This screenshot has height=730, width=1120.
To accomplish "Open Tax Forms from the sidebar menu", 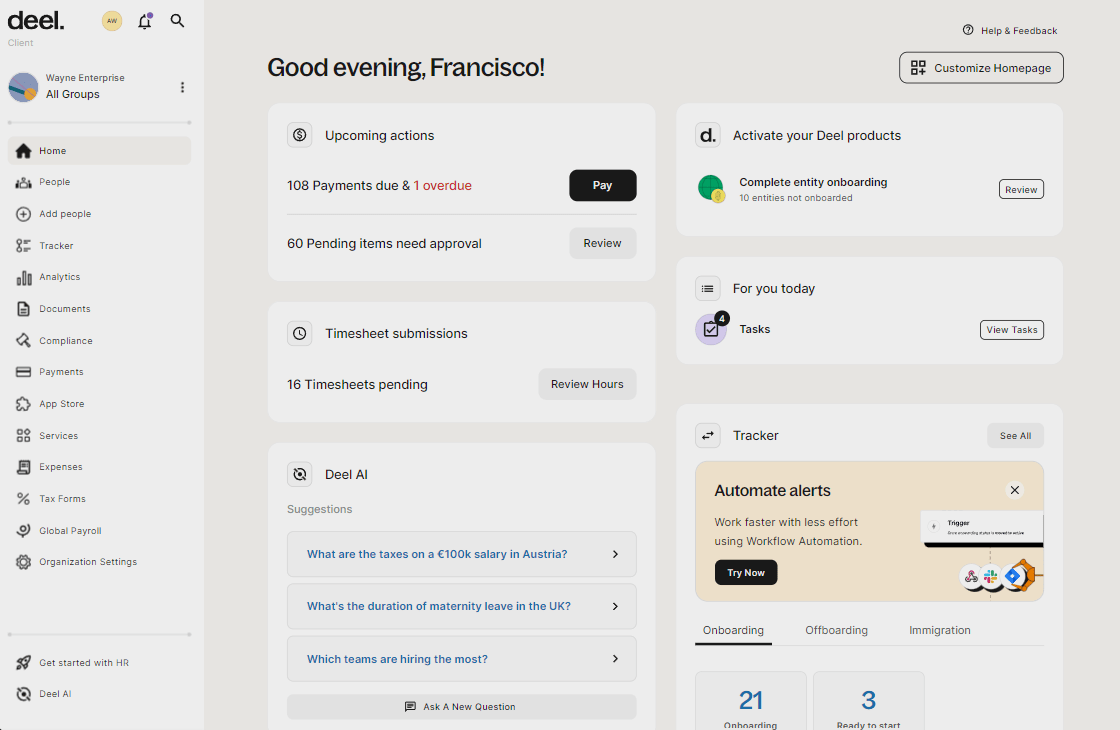I will click(99, 499).
